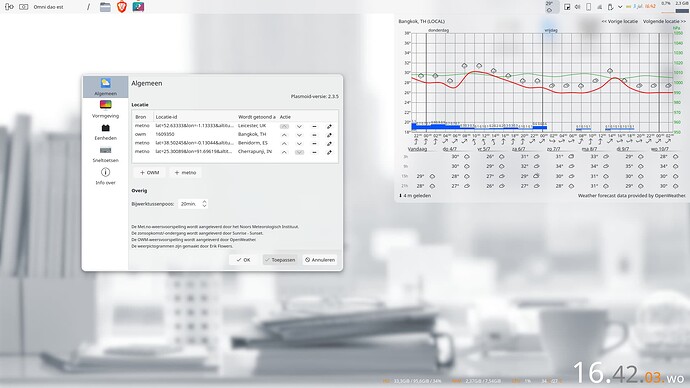Launch Brave browser from the panel
Image resolution: width=690 pixels, height=388 pixels.
pyautogui.click(x=122, y=7)
